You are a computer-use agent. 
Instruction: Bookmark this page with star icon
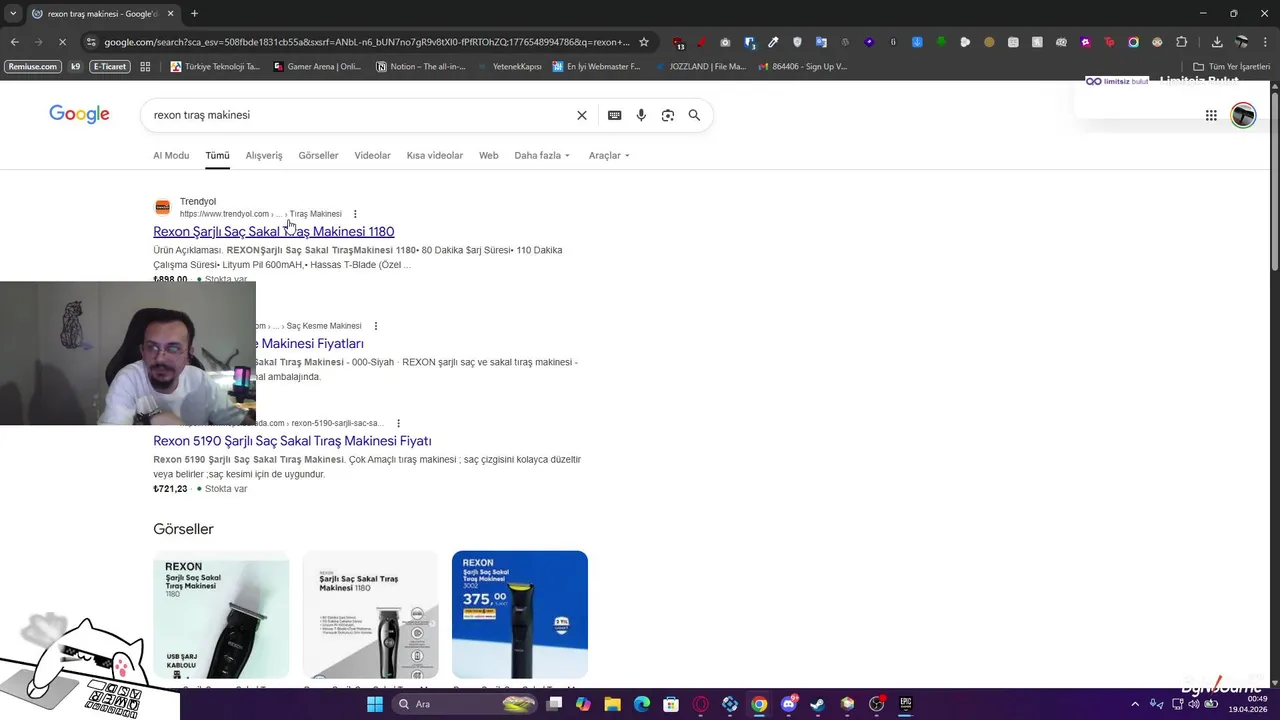pos(644,42)
